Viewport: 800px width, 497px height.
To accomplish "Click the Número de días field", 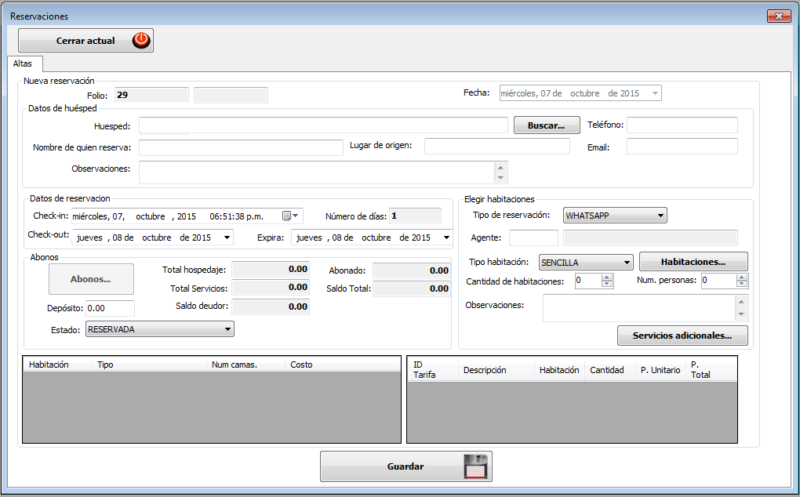I will coord(415,216).
